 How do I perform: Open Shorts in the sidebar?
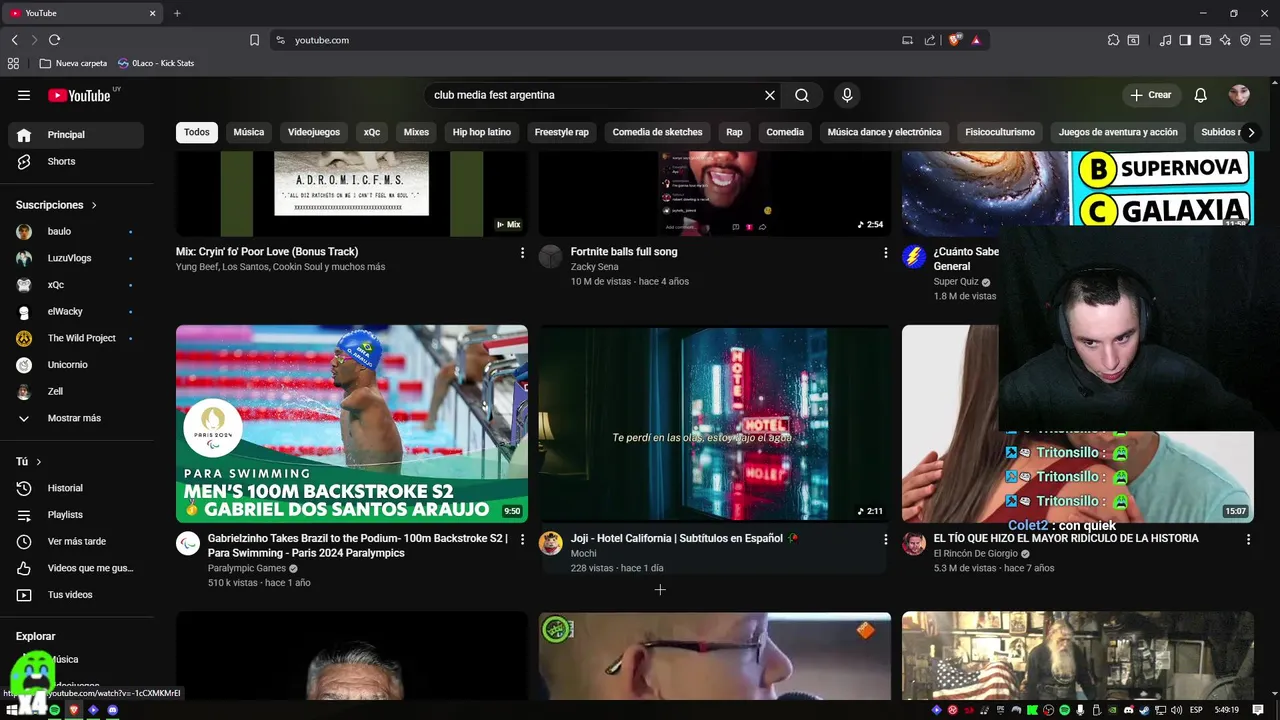[x=76, y=161]
